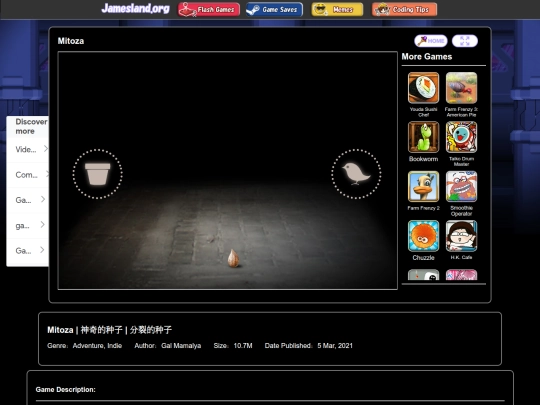Click the Taiko Drum Master label

[461, 161]
